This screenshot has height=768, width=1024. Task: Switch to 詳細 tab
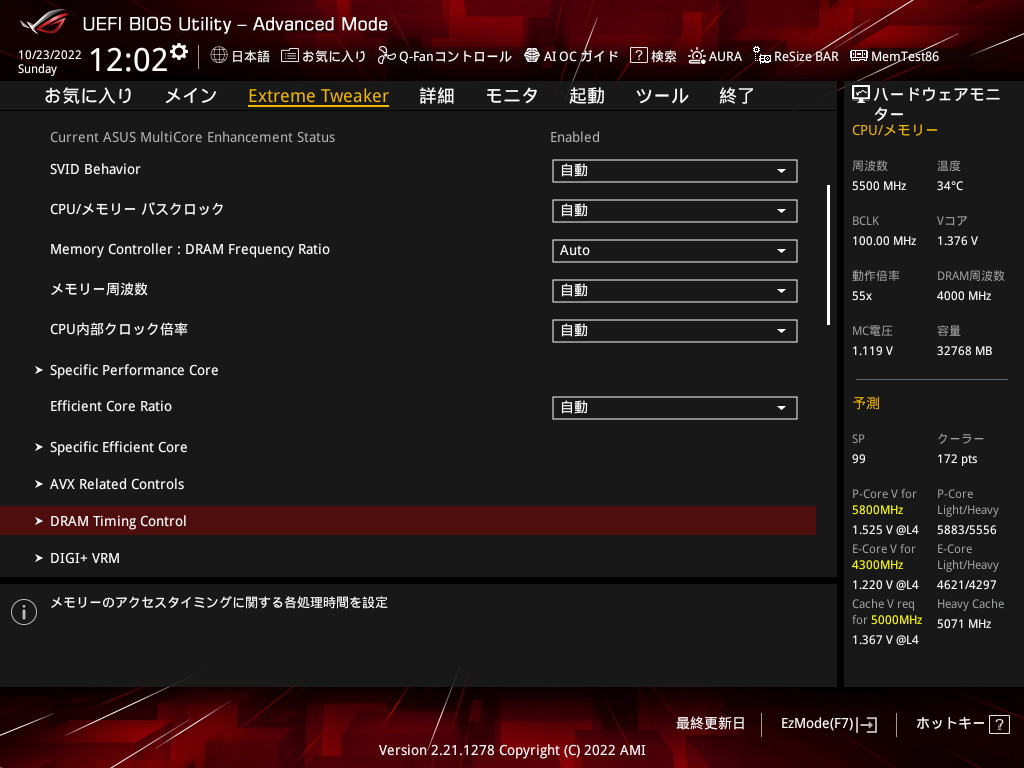[437, 96]
